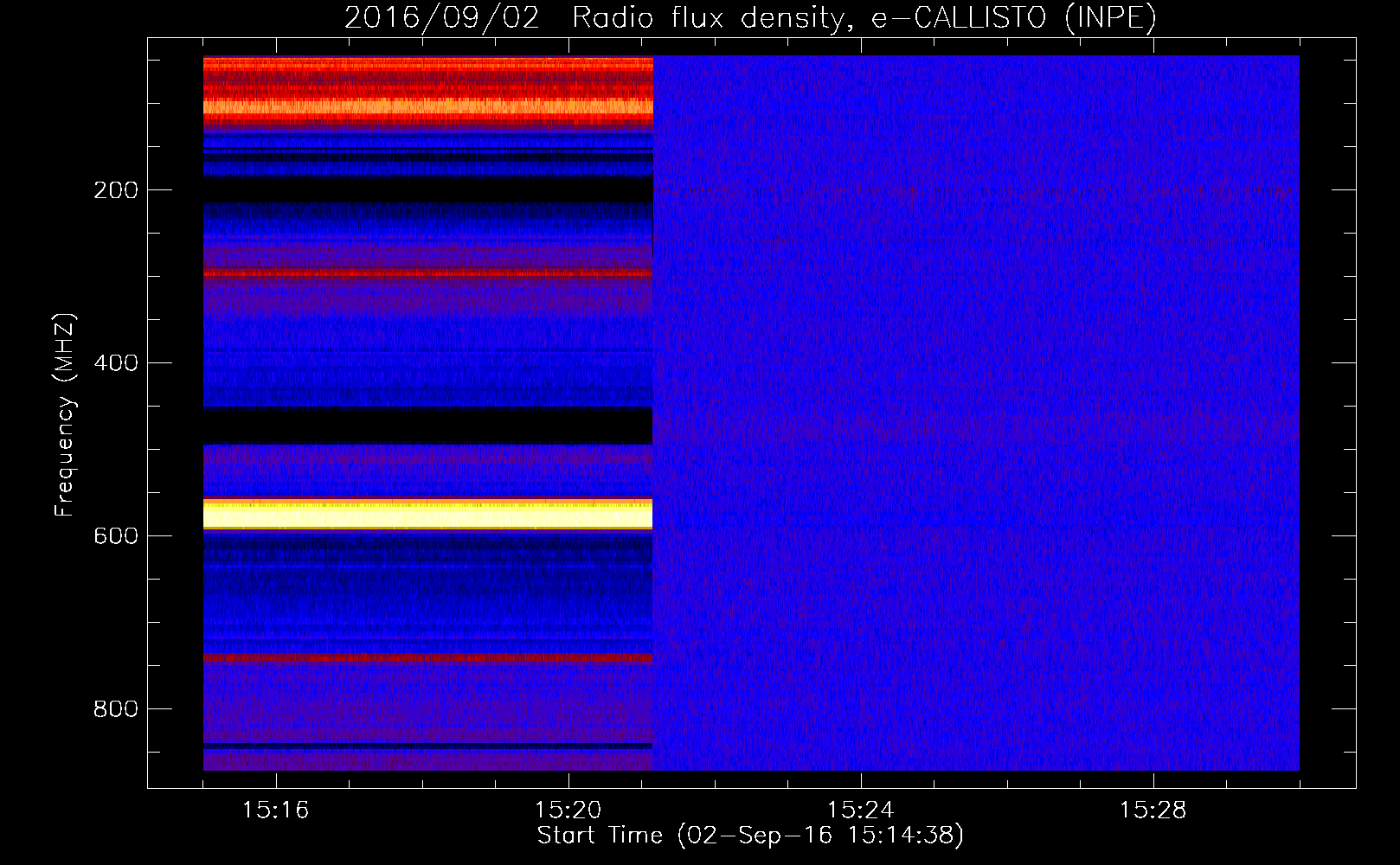Screen dimensions: 1400x865
Task: Click the '400' frequency tick label
Action: point(116,363)
